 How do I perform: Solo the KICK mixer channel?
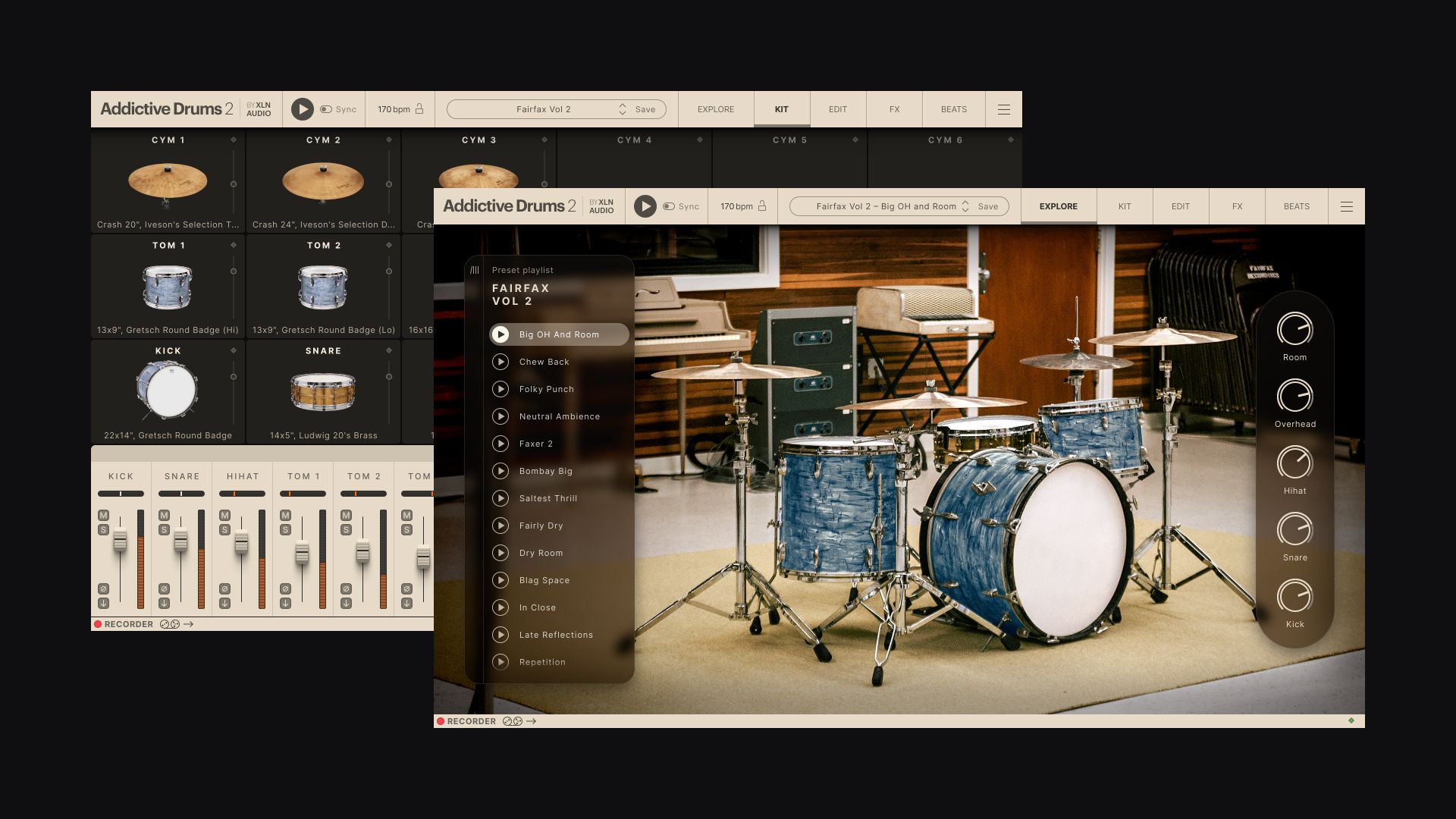[103, 529]
